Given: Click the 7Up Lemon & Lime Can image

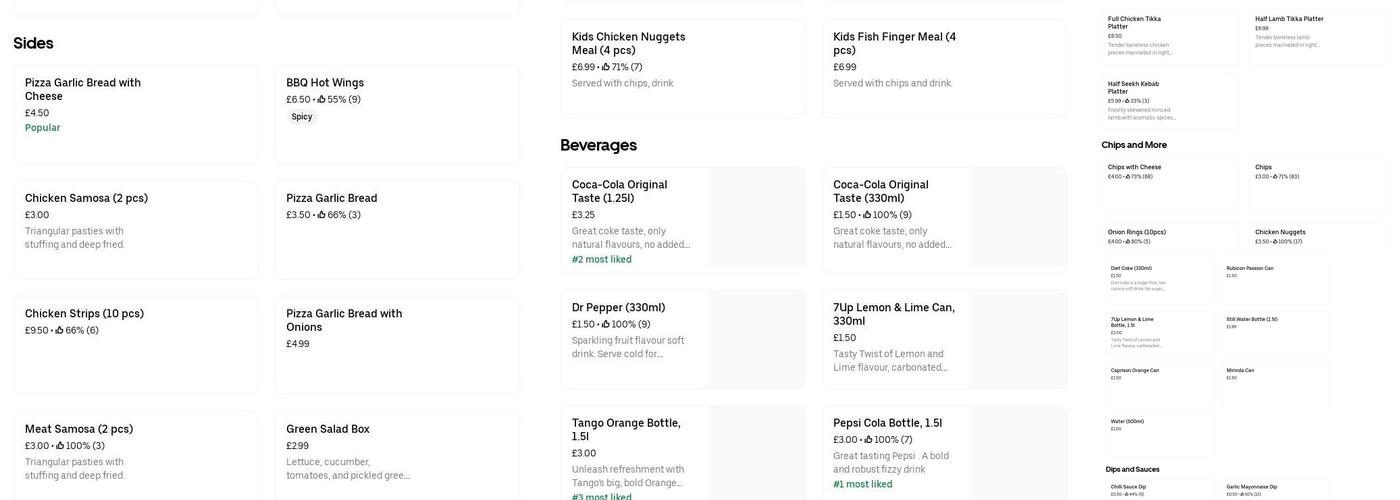Looking at the screenshot, I should pos(1017,340).
